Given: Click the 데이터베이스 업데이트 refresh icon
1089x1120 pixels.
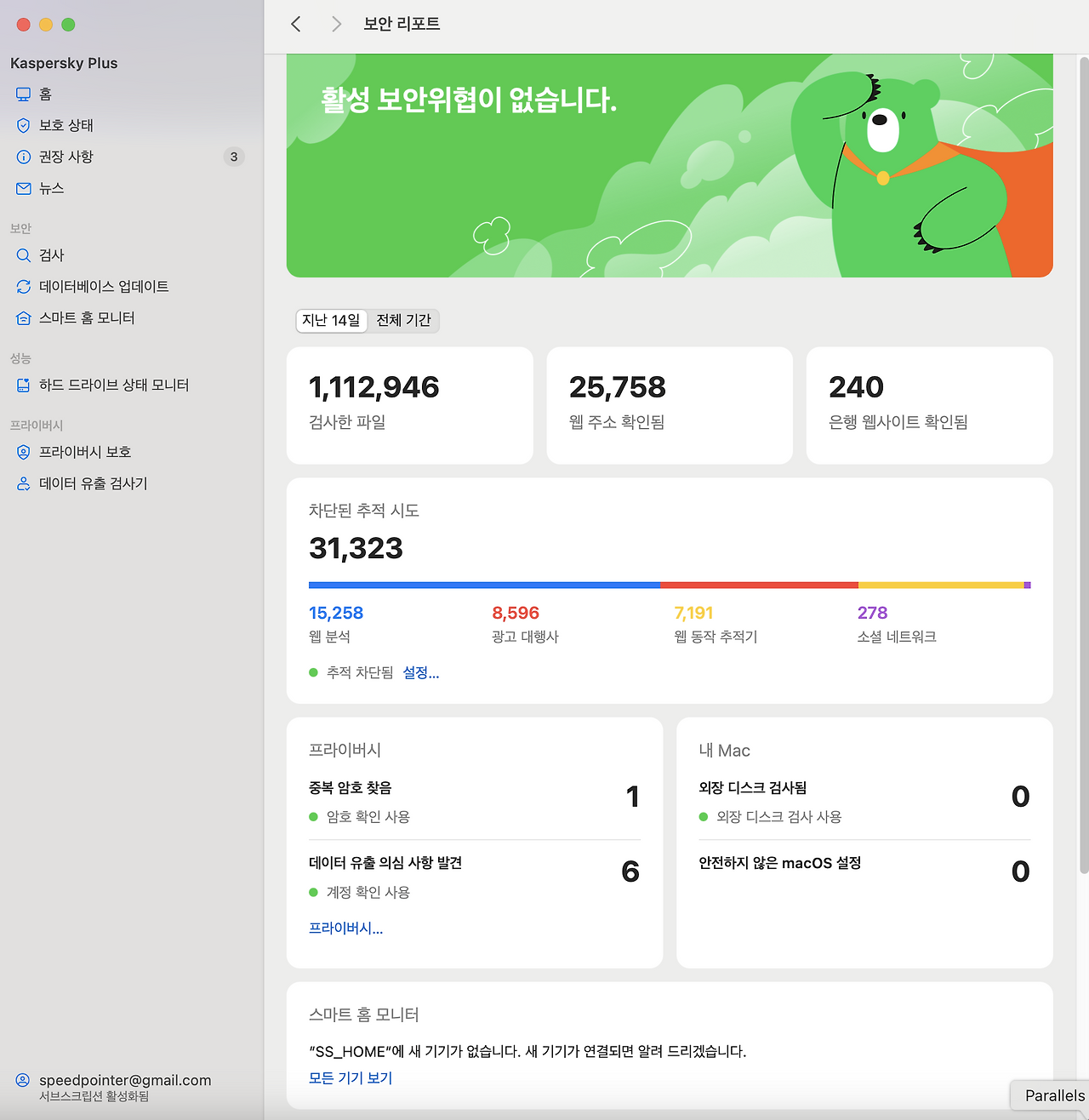Looking at the screenshot, I should click(x=24, y=287).
